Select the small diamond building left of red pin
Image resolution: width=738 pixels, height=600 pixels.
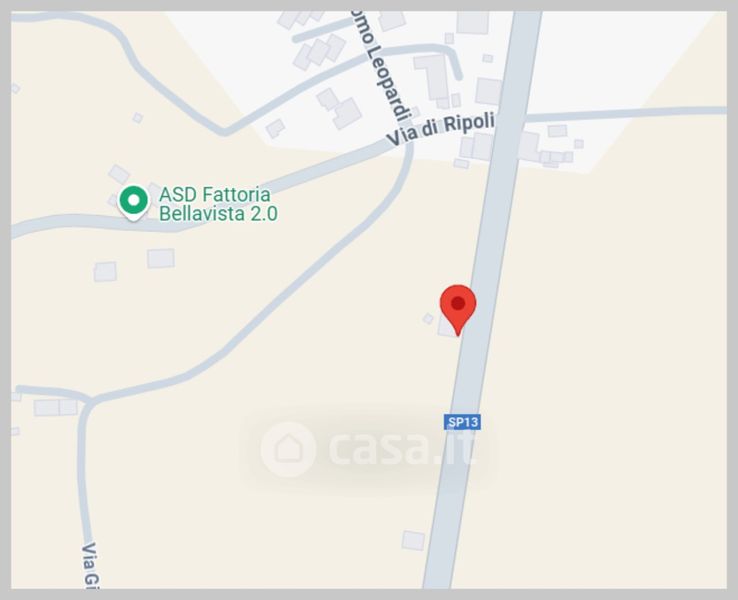coord(428,319)
